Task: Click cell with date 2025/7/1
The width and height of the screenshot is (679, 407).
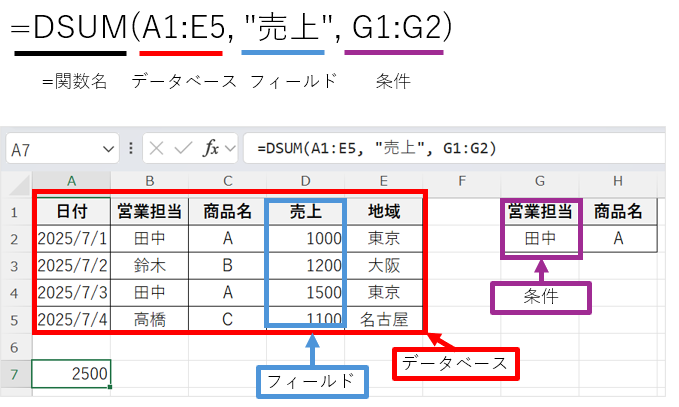Action: [72, 239]
